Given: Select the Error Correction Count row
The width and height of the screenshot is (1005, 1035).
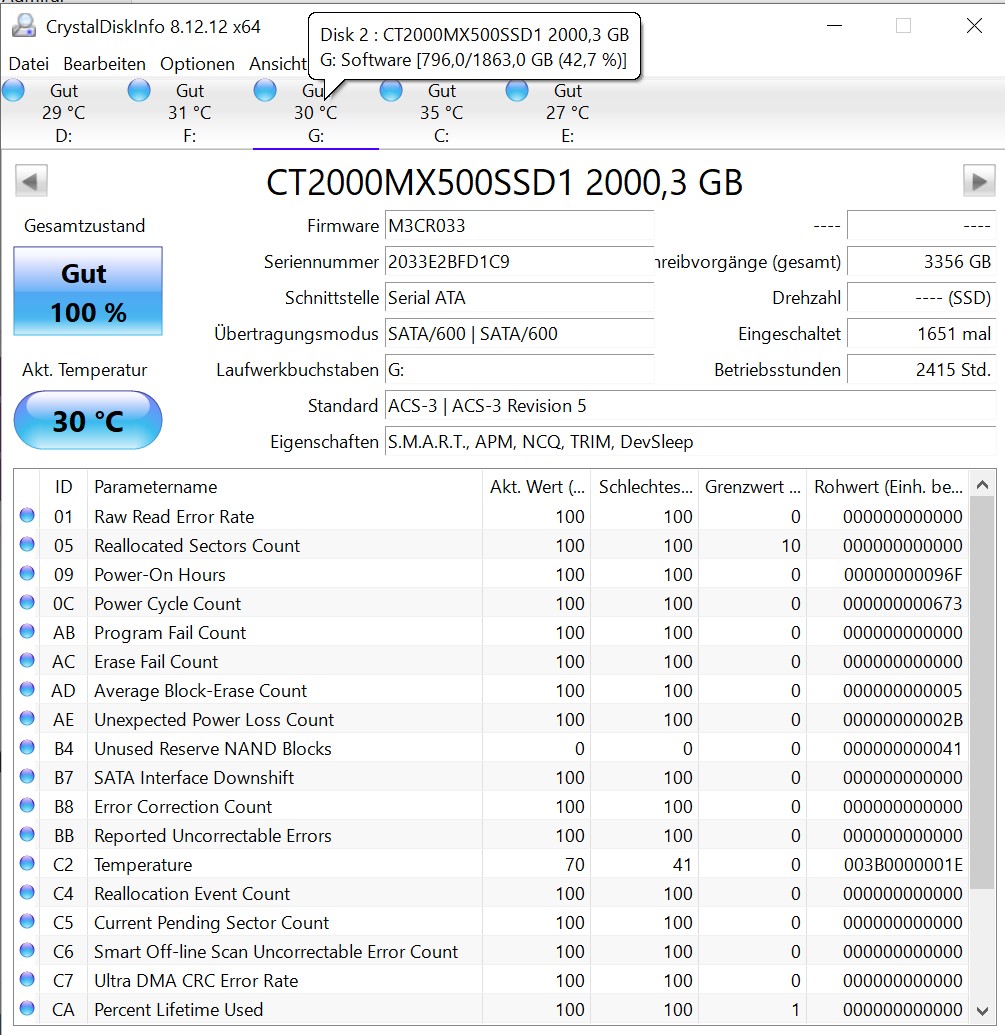Looking at the screenshot, I should [491, 807].
